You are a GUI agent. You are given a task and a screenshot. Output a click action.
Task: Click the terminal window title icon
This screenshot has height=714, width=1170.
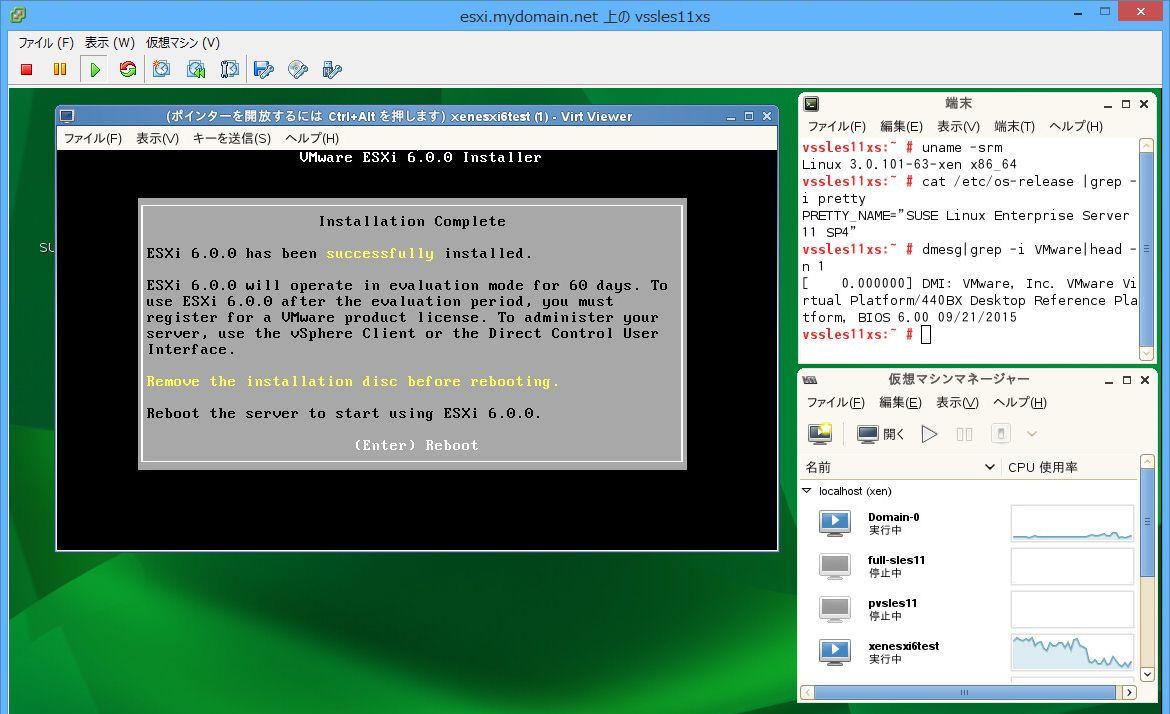tap(812, 104)
